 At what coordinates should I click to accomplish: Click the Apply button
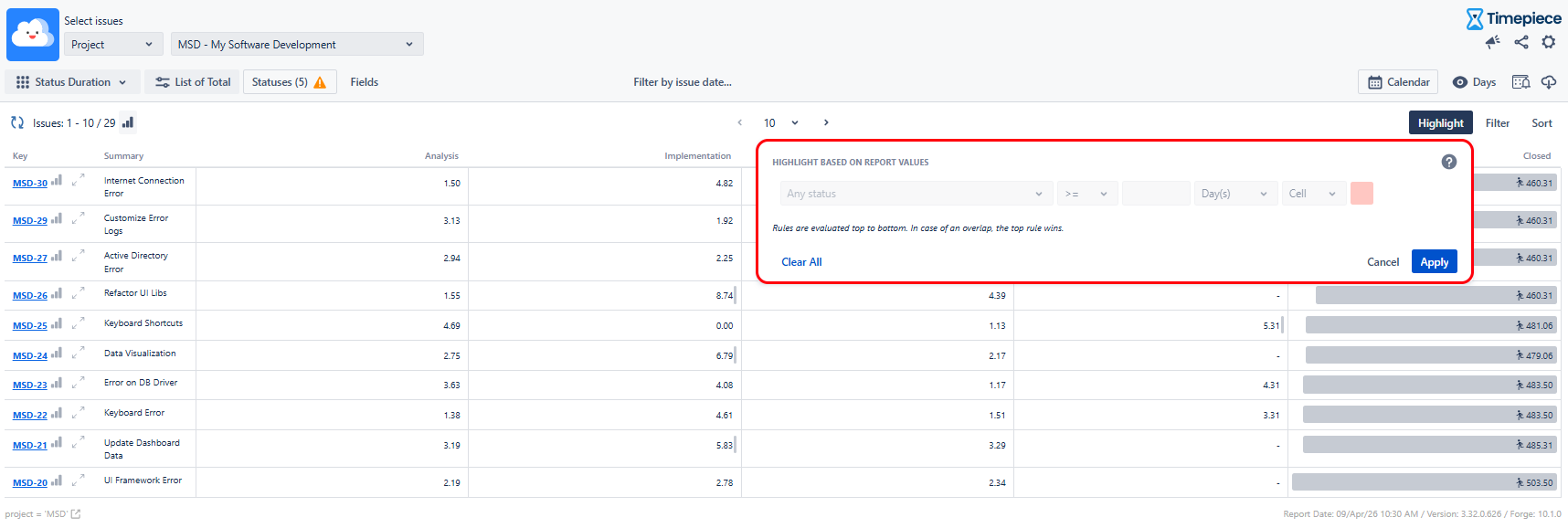click(x=1434, y=262)
